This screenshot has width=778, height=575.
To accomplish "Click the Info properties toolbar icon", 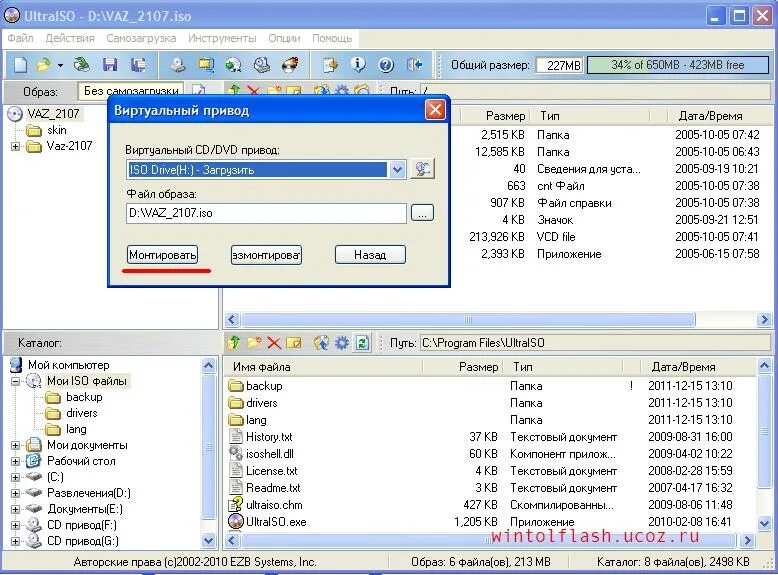I will coord(358,64).
